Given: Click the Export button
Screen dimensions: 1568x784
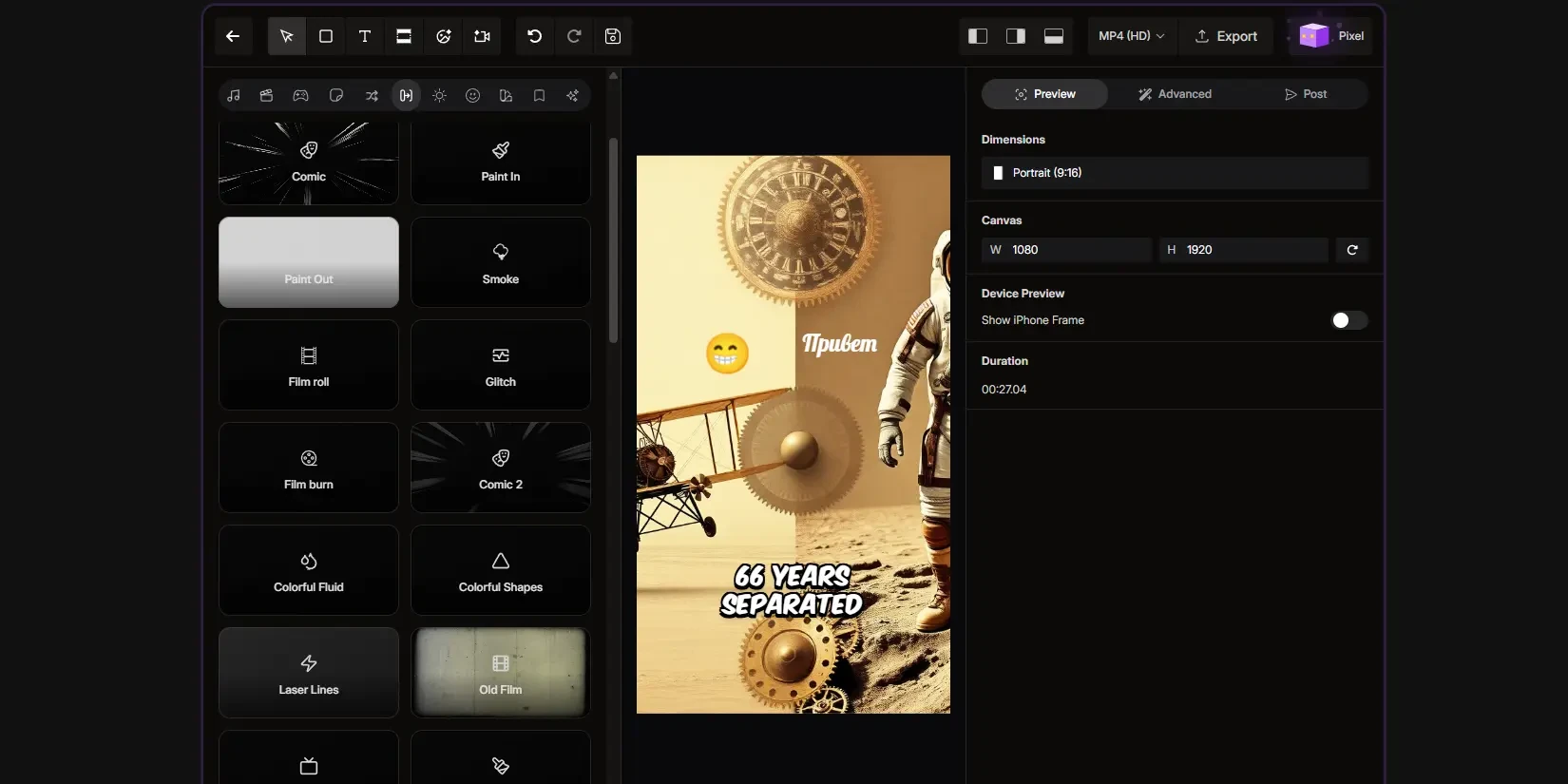Looking at the screenshot, I should tap(1226, 36).
